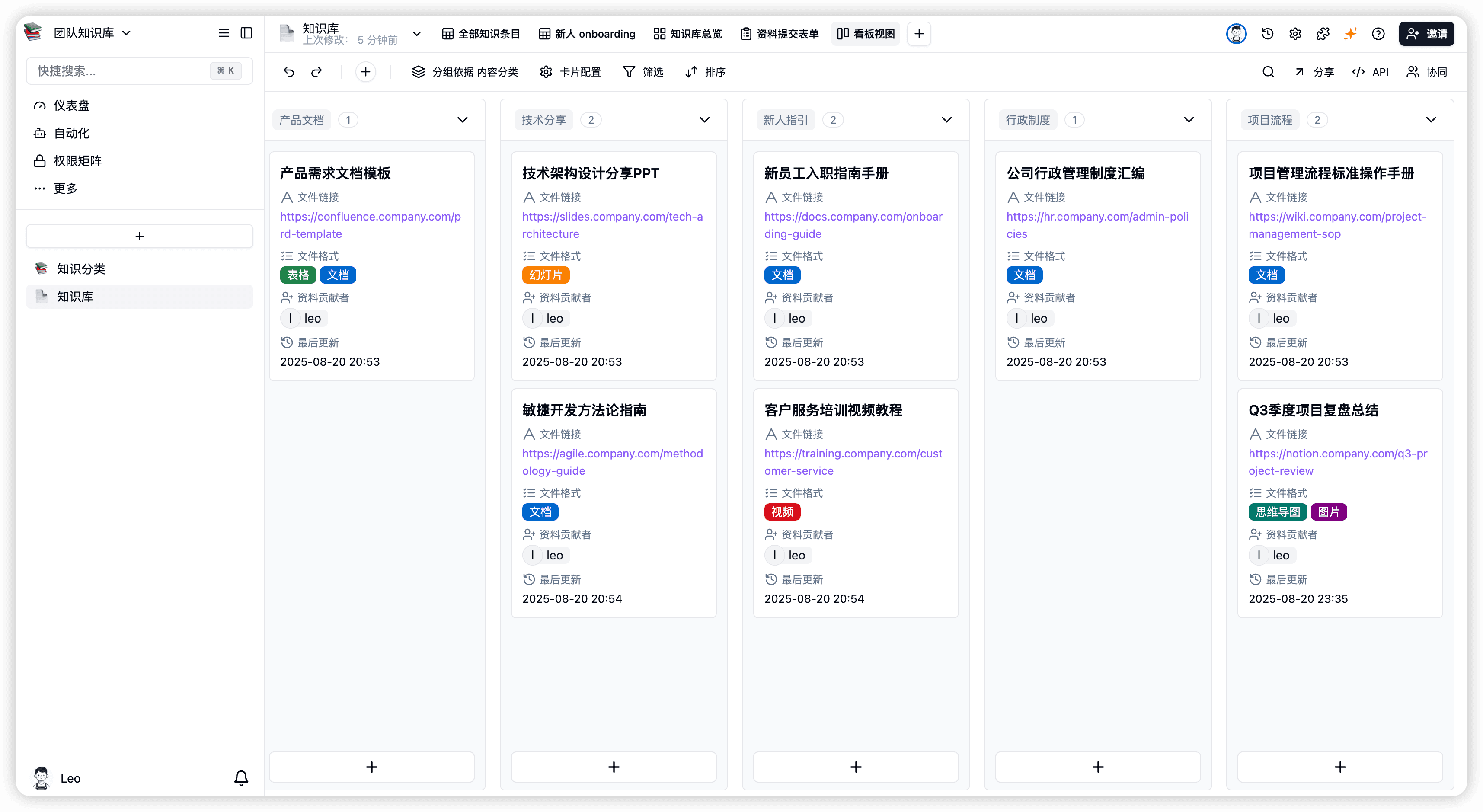Open the puzzle-piece extensions icon
The image size is (1483, 812).
[1323, 34]
